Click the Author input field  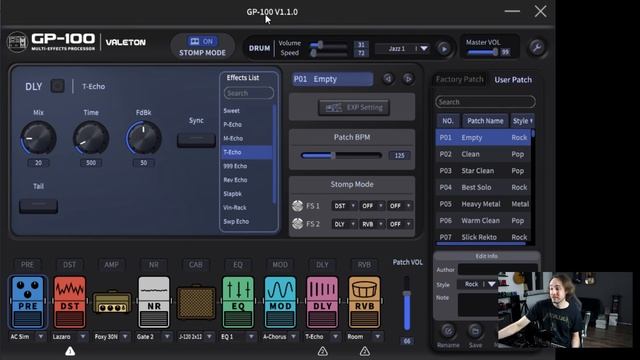pyautogui.click(x=498, y=269)
